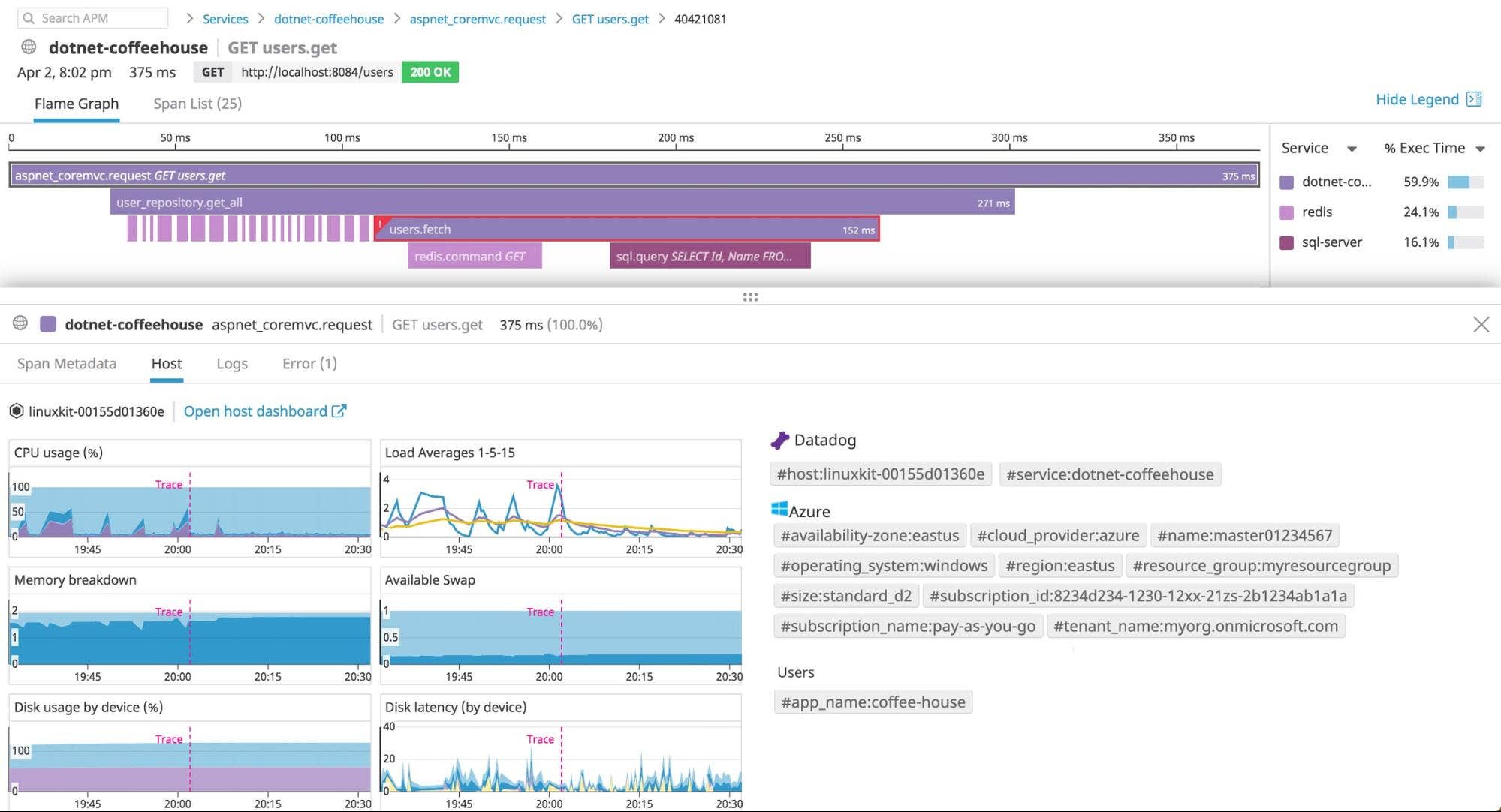Click the Azure logo icon in the tags section
The height and width of the screenshot is (812, 1501).
click(780, 510)
